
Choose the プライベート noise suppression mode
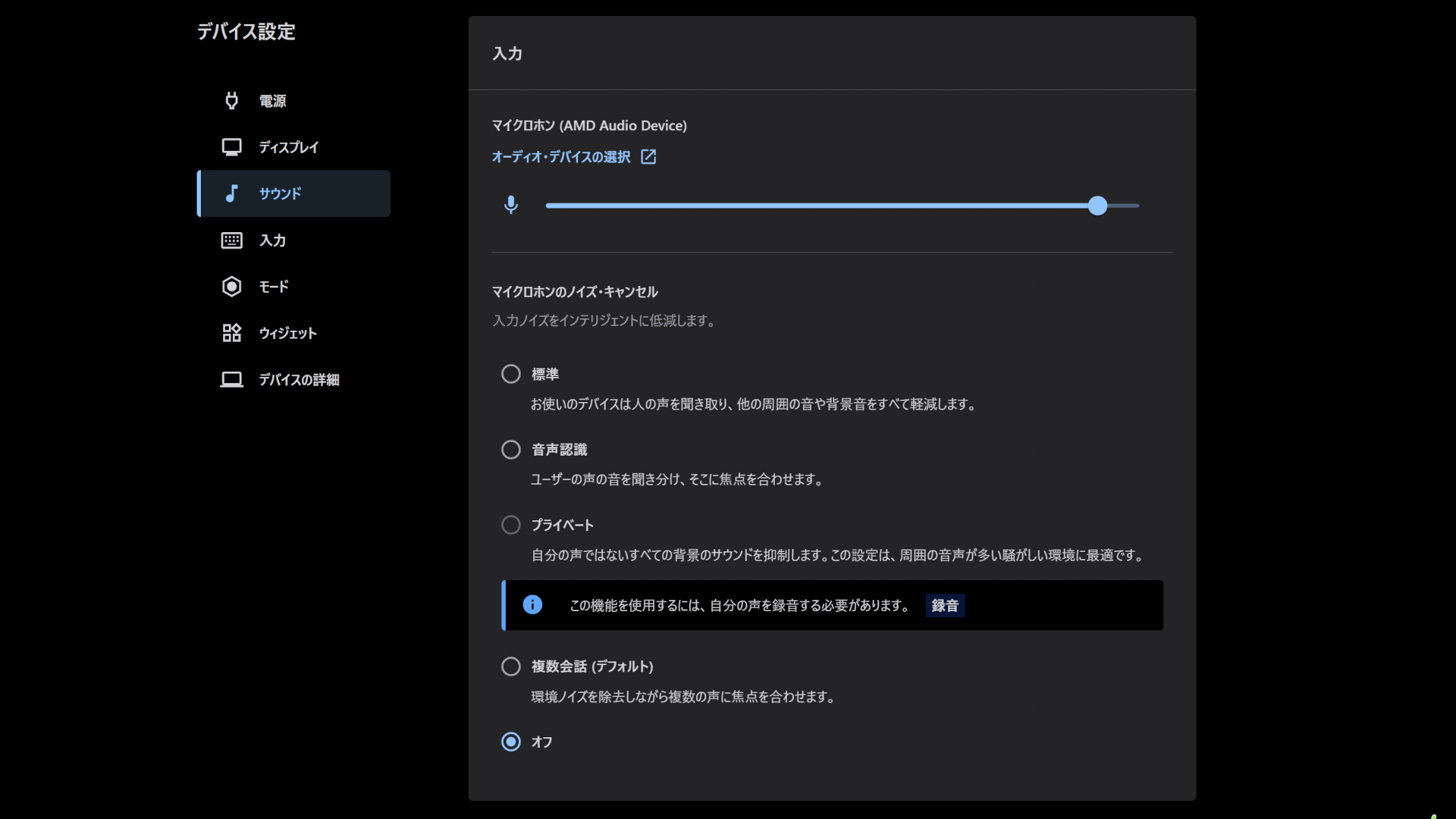click(510, 524)
